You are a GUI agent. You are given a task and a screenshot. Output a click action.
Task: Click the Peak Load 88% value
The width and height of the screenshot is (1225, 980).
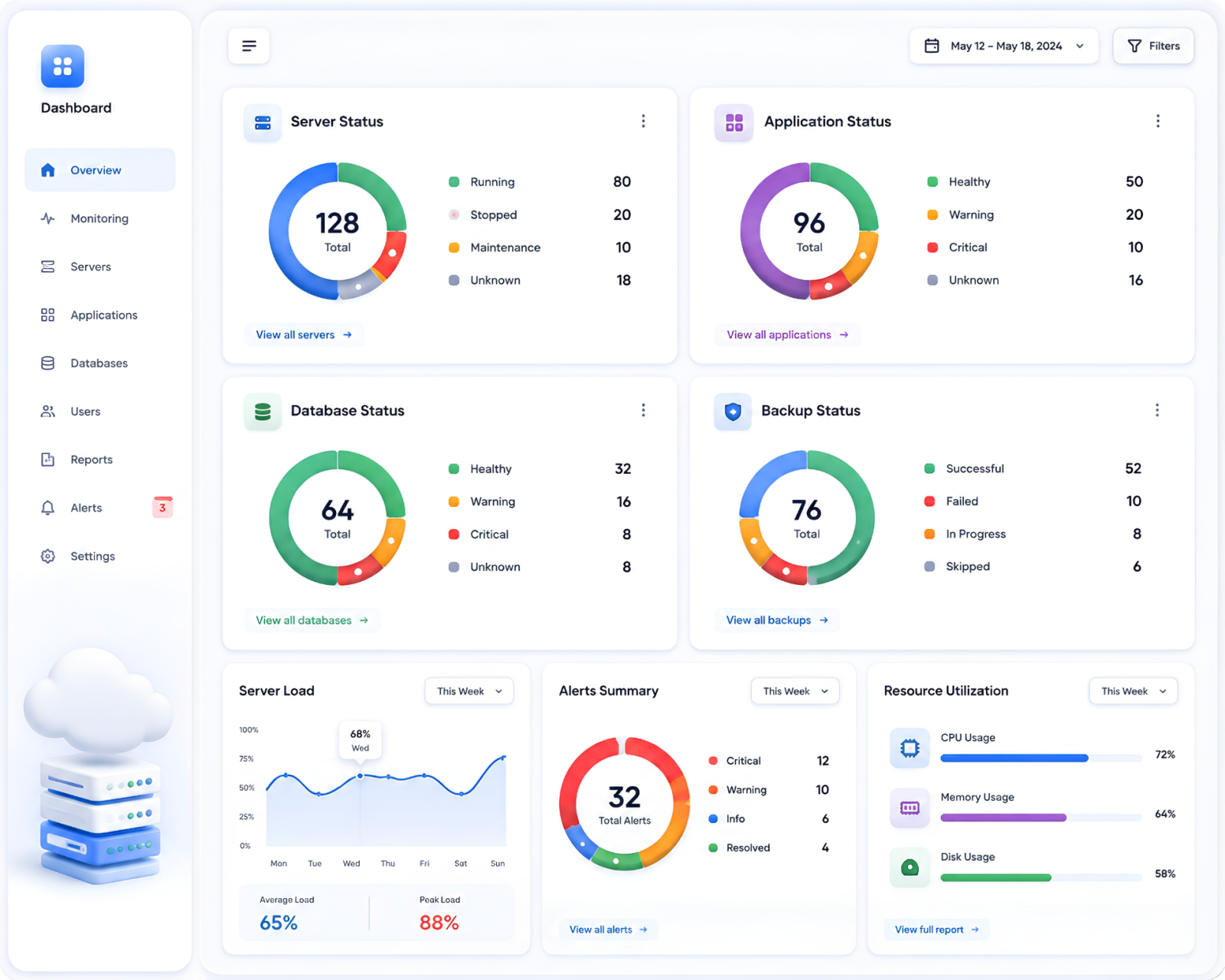(x=439, y=923)
